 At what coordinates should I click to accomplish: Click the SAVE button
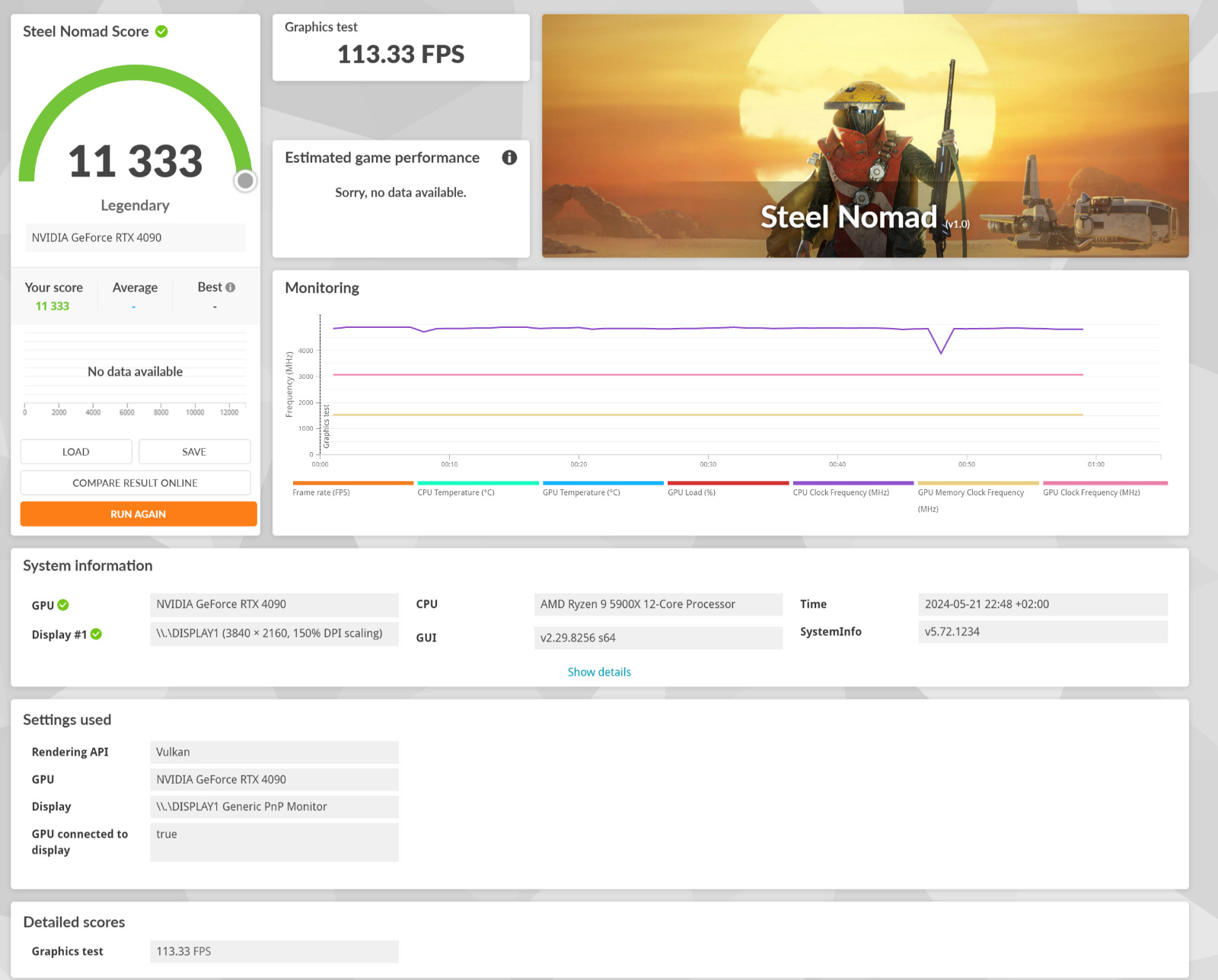(194, 452)
